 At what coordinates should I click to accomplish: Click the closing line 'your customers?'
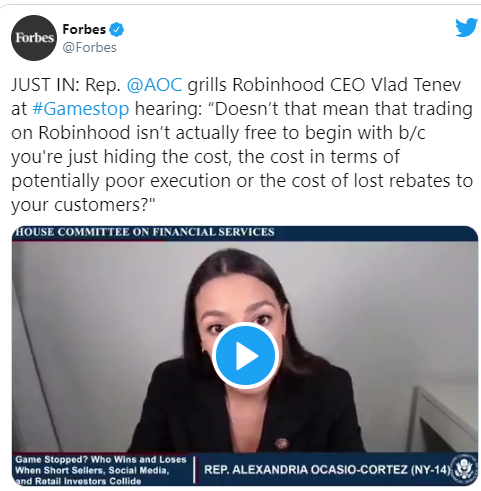tap(83, 205)
